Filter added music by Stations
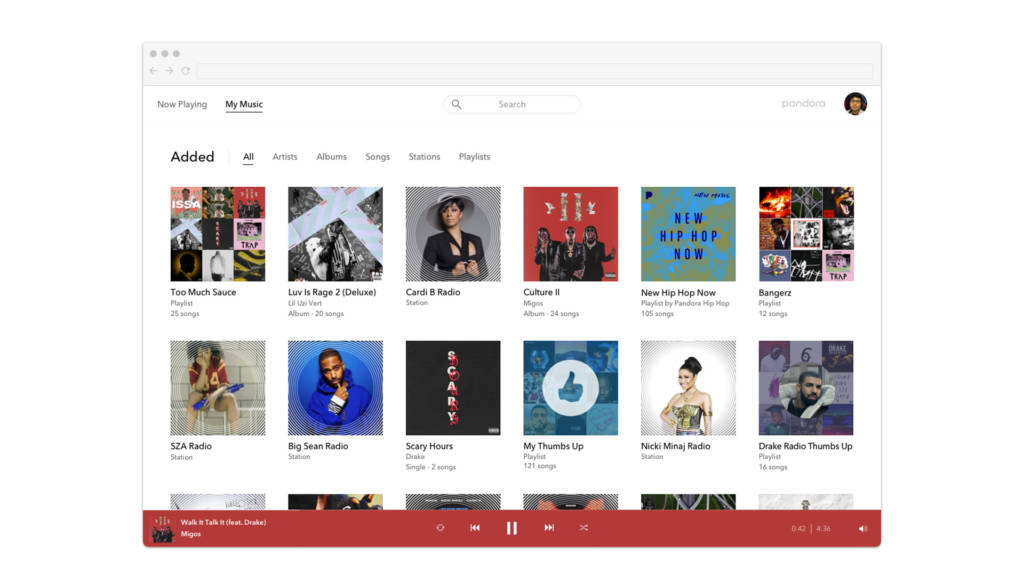 [424, 157]
